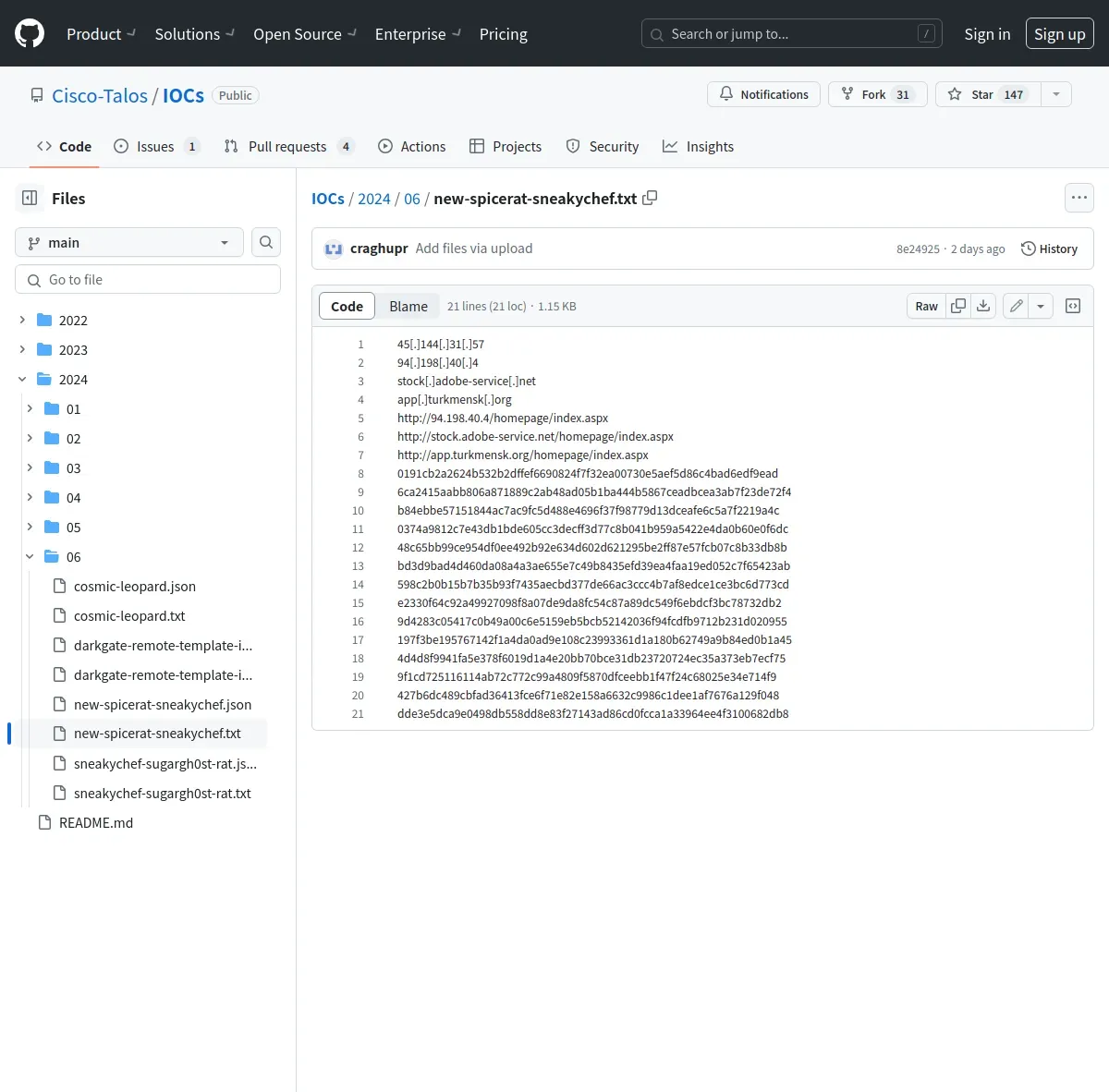Image resolution: width=1109 pixels, height=1092 pixels.
Task: Focus the Go to file field
Action: (x=148, y=279)
